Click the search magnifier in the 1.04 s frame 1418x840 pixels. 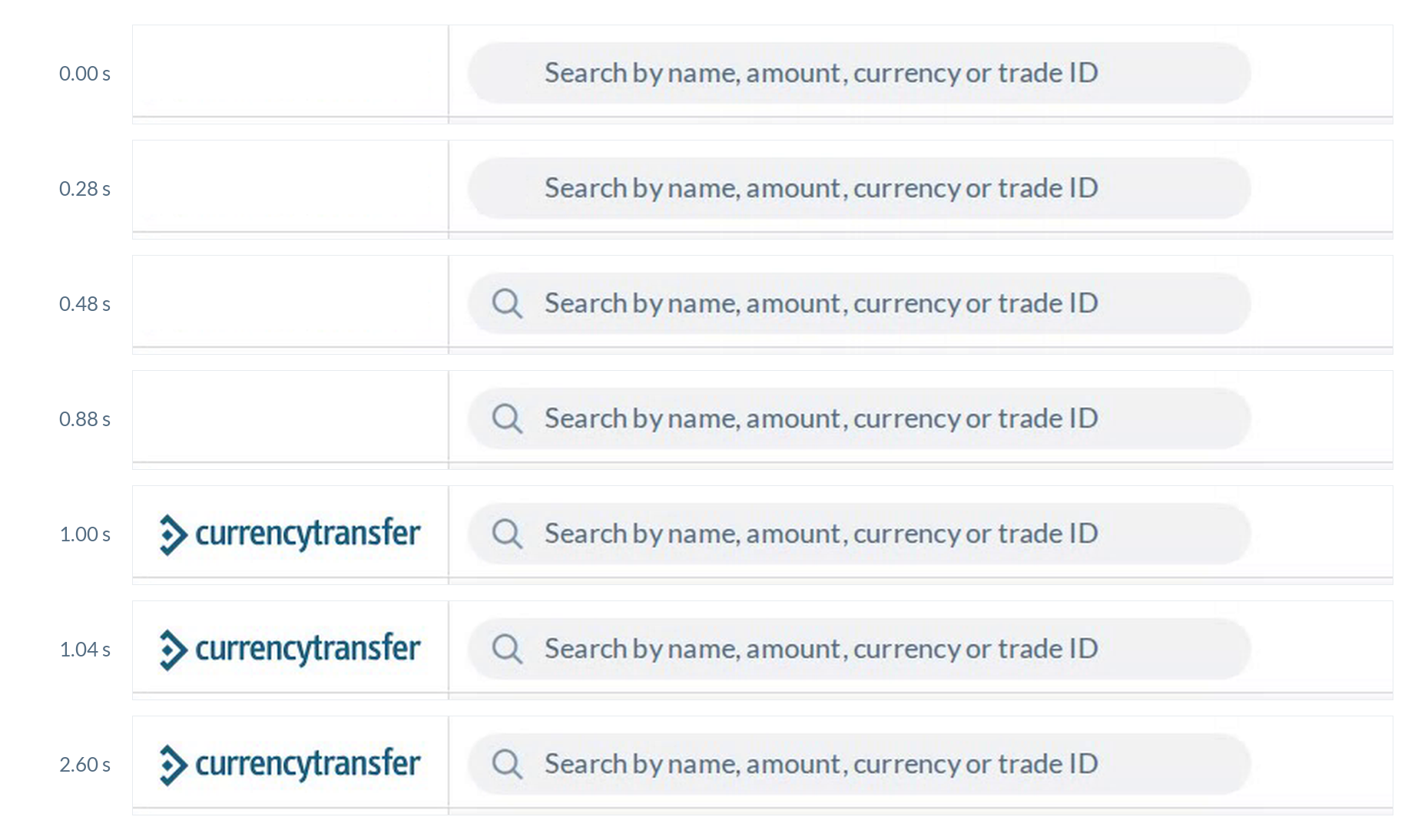pos(507,649)
